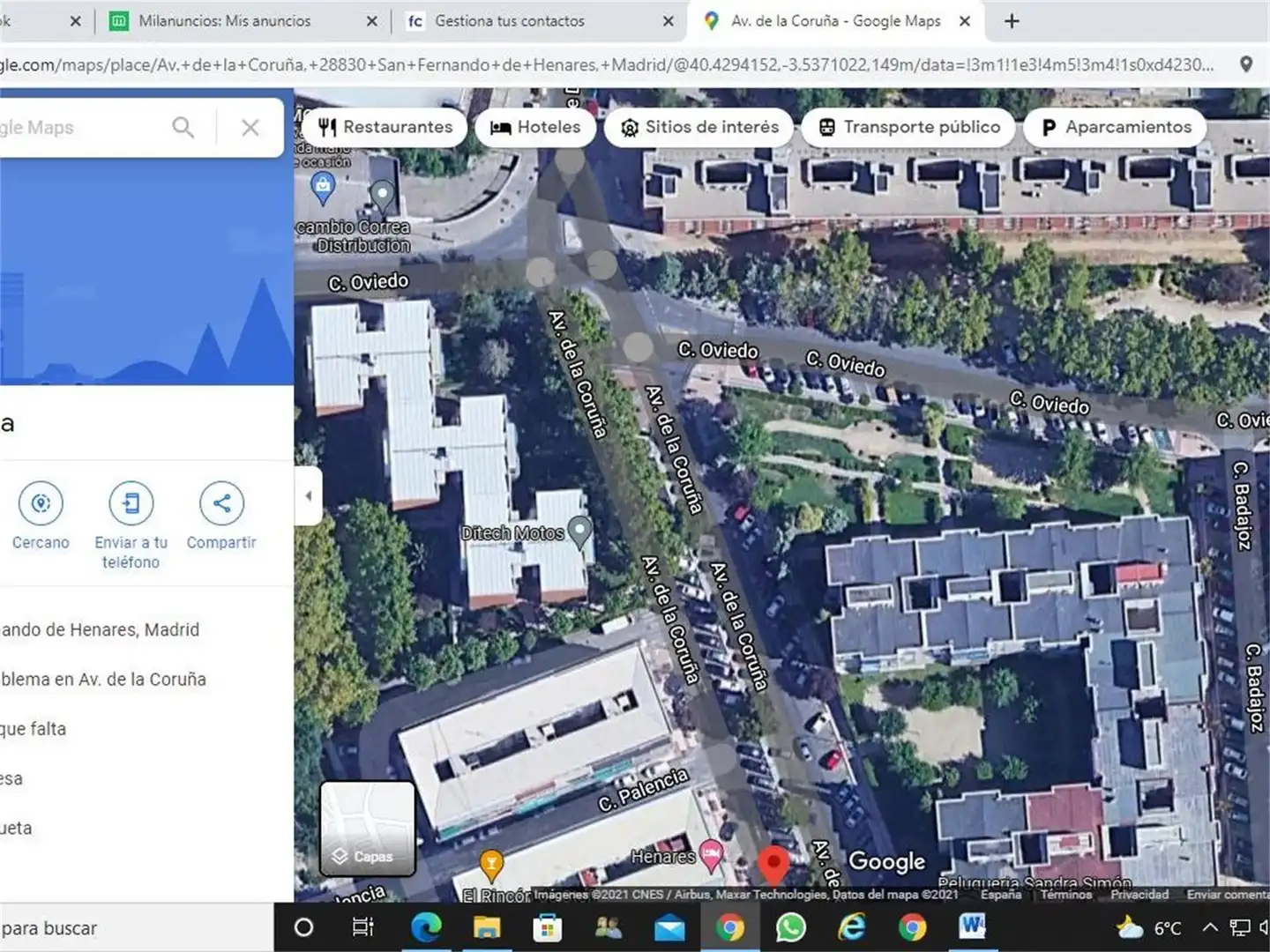Screen dimensions: 1270x952
Task: Select the Enviar a tu teléfono icon
Action: (131, 503)
